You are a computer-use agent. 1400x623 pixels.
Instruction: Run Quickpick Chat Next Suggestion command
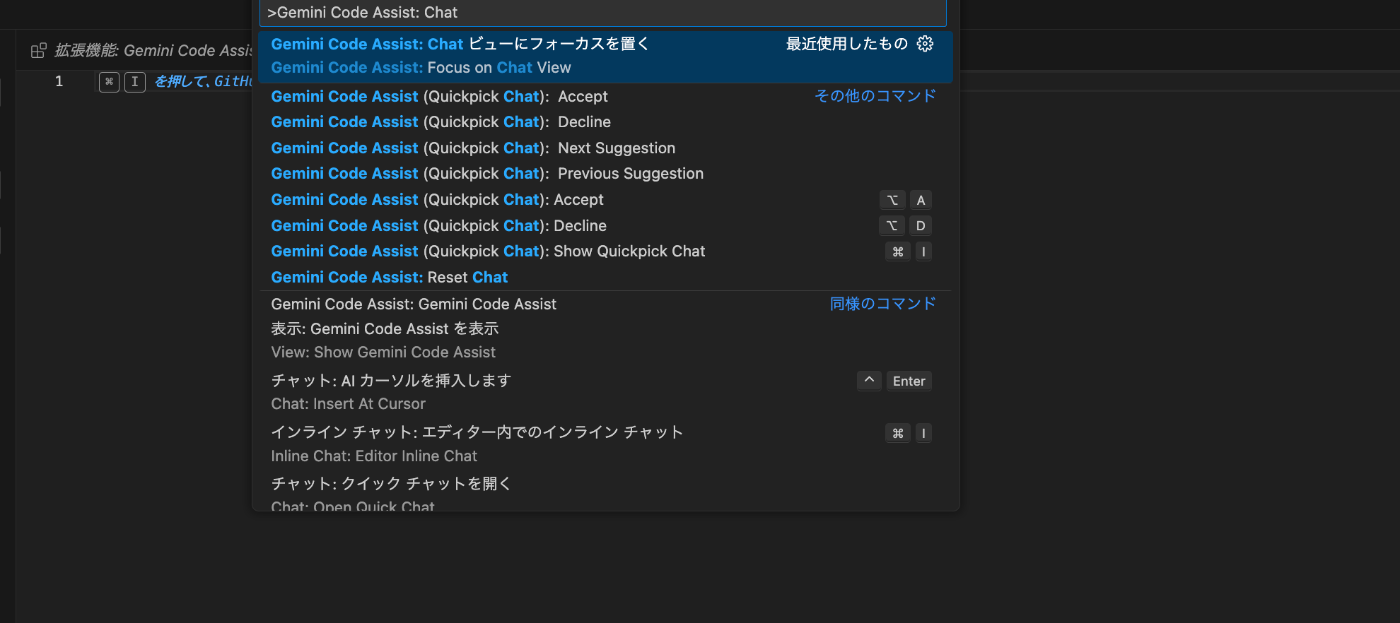(x=605, y=148)
